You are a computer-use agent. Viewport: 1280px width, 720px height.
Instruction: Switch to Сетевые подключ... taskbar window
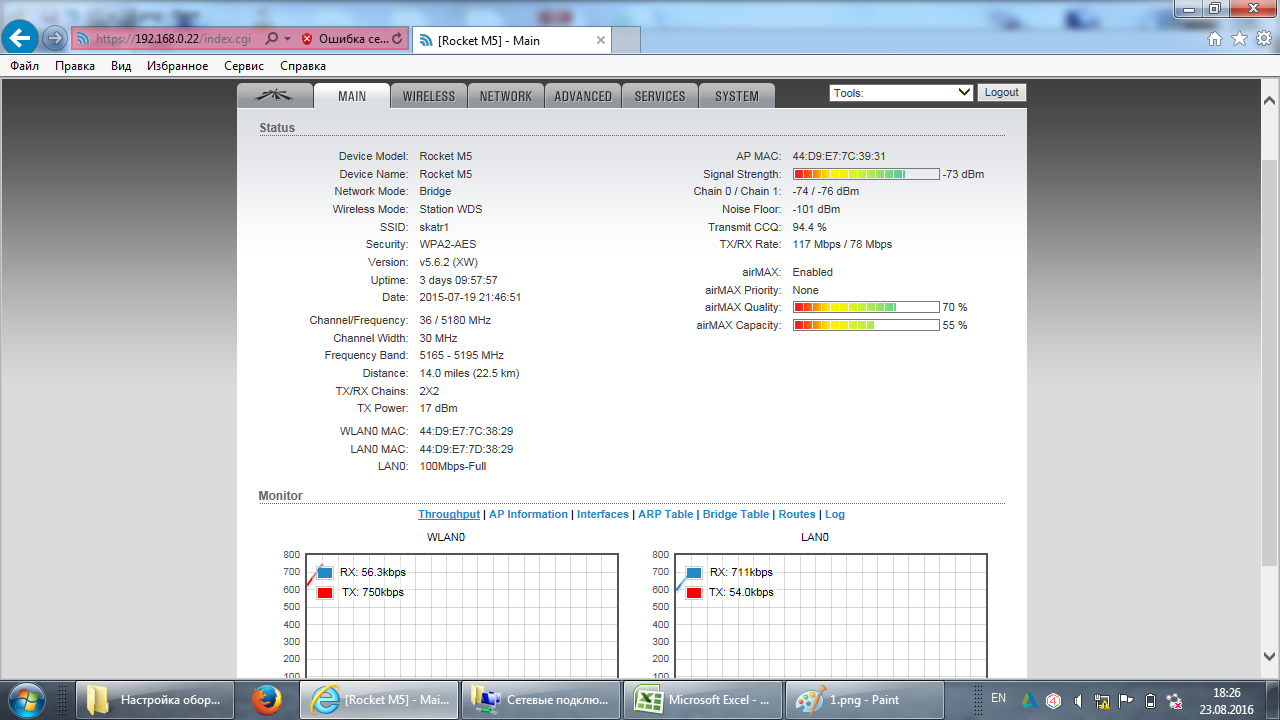tap(541, 700)
